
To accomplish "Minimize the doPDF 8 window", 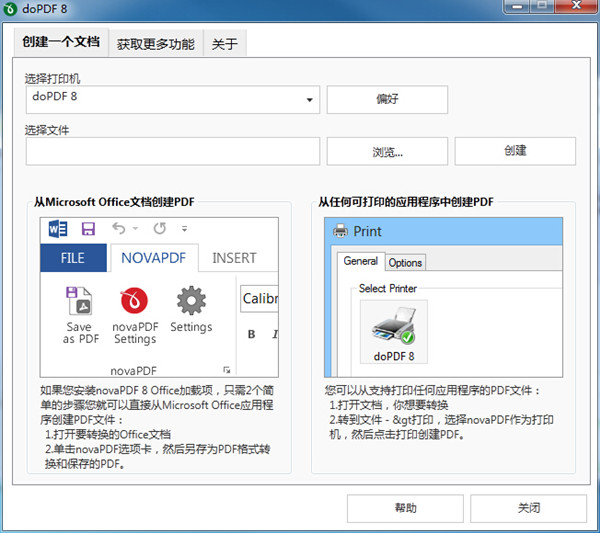I will pyautogui.click(x=517, y=7).
